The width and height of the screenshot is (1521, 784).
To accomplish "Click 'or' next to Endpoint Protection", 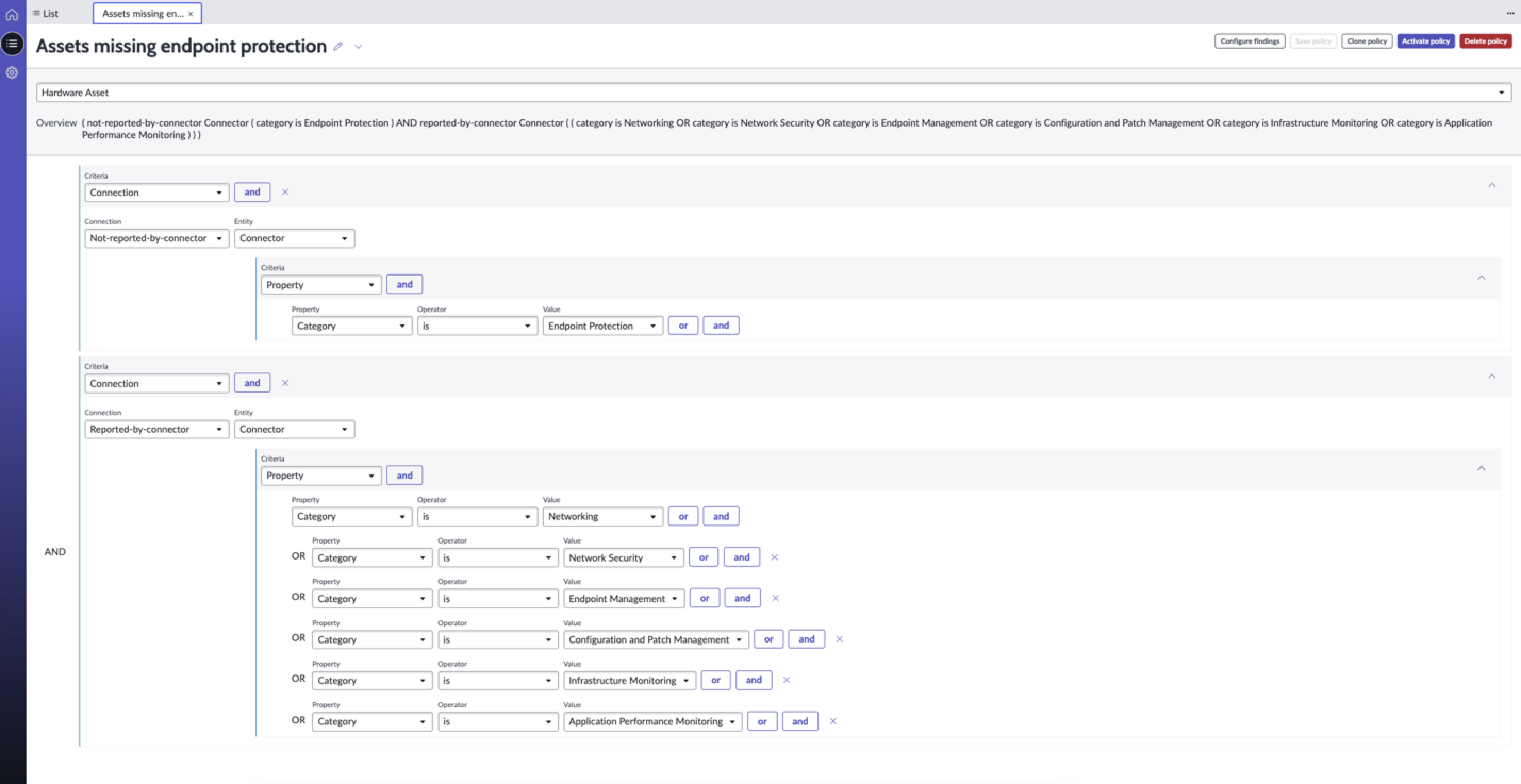I will 683,326.
